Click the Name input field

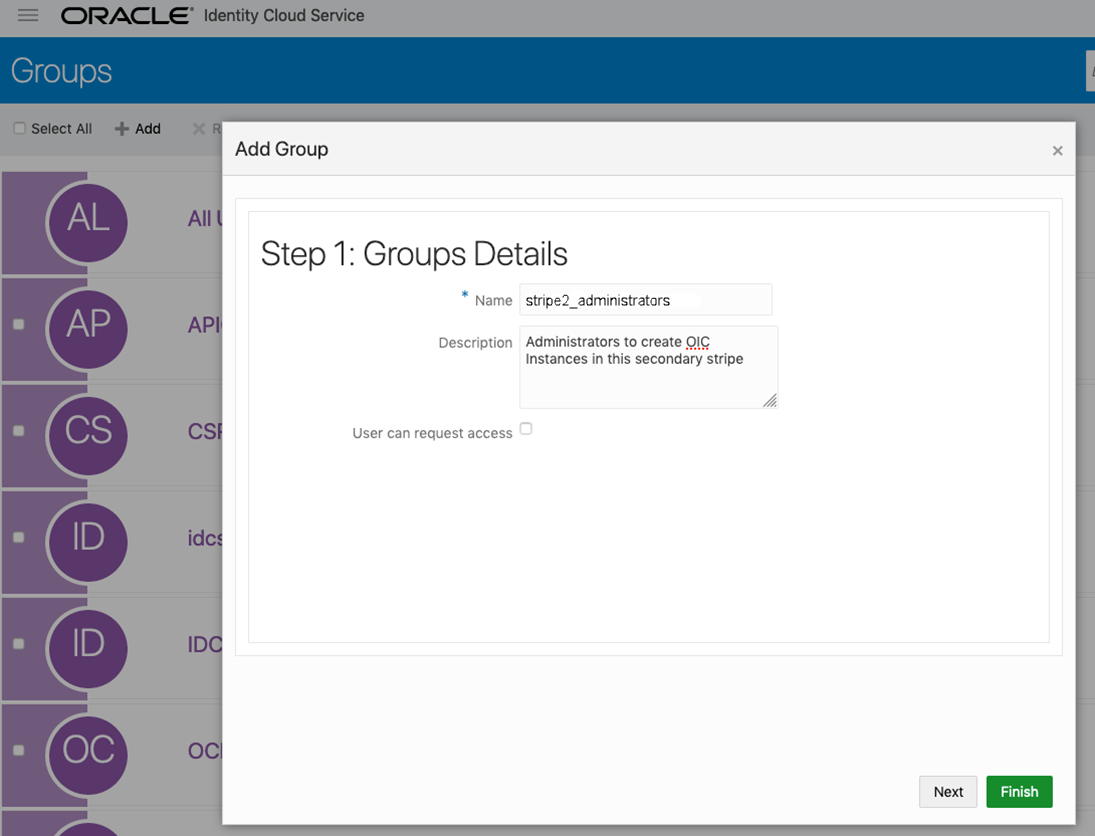click(x=645, y=299)
